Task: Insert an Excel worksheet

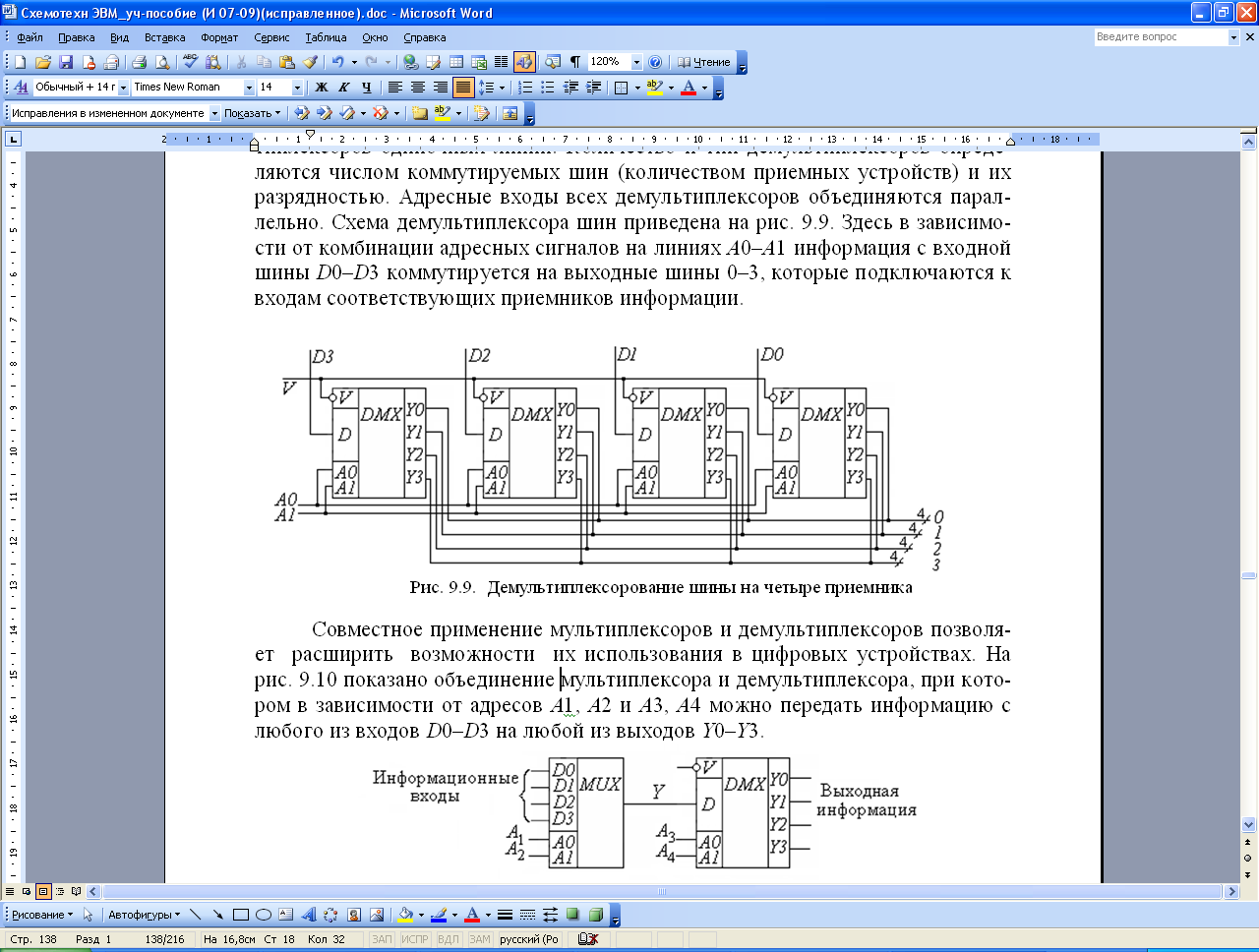Action: coord(479,62)
